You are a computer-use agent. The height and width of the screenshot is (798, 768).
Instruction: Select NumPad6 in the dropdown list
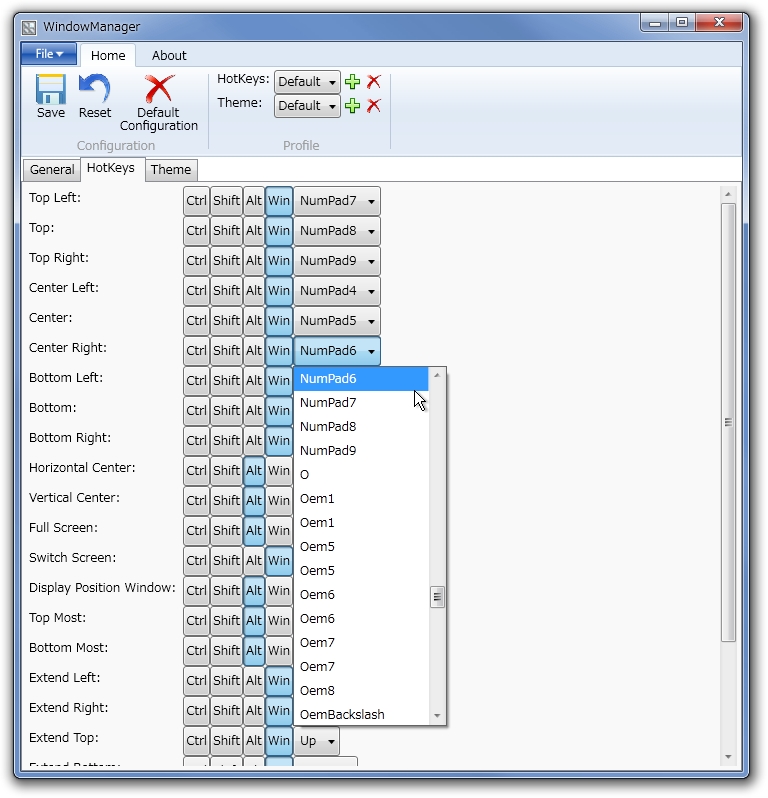[x=361, y=379]
